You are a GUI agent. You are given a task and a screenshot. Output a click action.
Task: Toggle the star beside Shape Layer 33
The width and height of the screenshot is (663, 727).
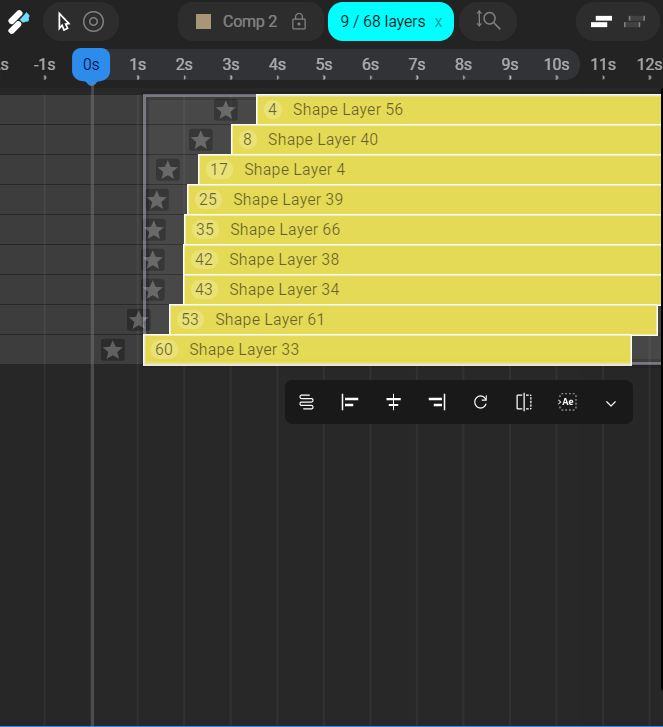coord(113,350)
